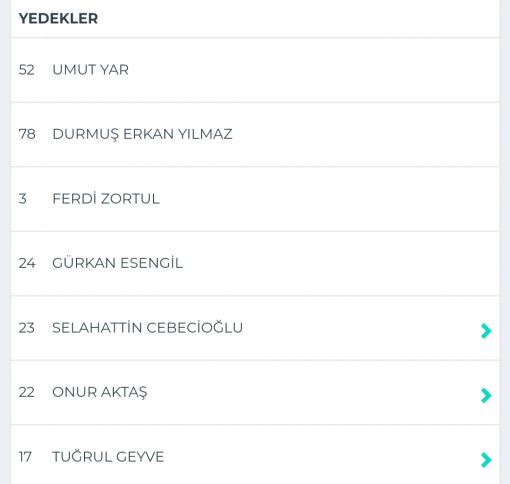Screen dimensions: 510x484
Task: Open the chevron next to Selahattin Cebecioğlu
Action: pyautogui.click(x=486, y=331)
